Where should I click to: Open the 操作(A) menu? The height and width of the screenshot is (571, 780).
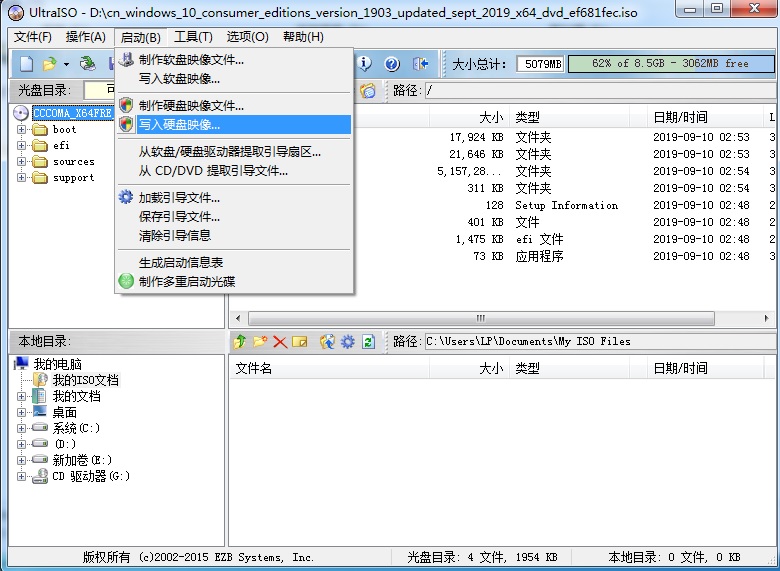(x=86, y=37)
